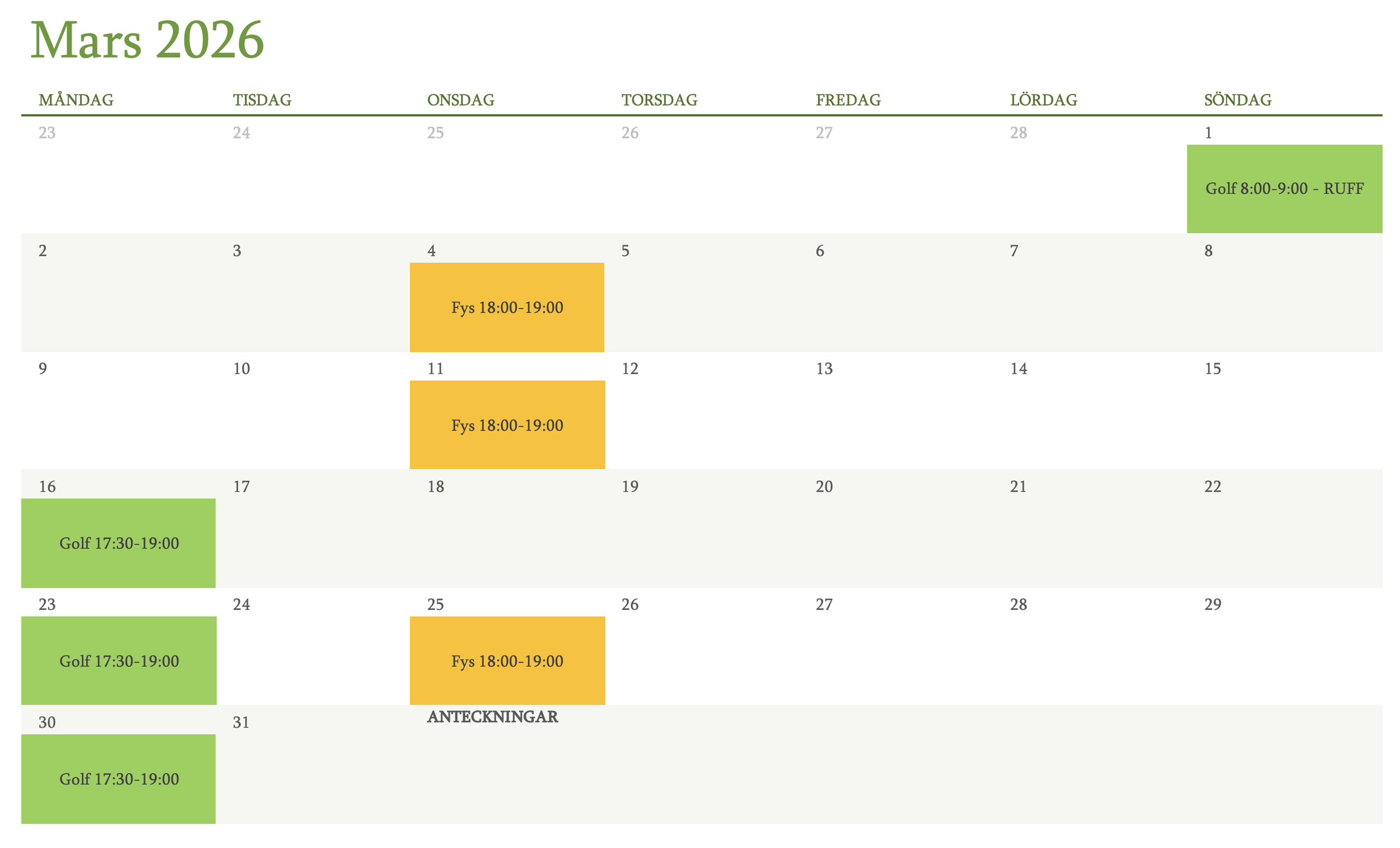1400x848 pixels.
Task: Click the TISDAG column header
Action: pos(262,100)
